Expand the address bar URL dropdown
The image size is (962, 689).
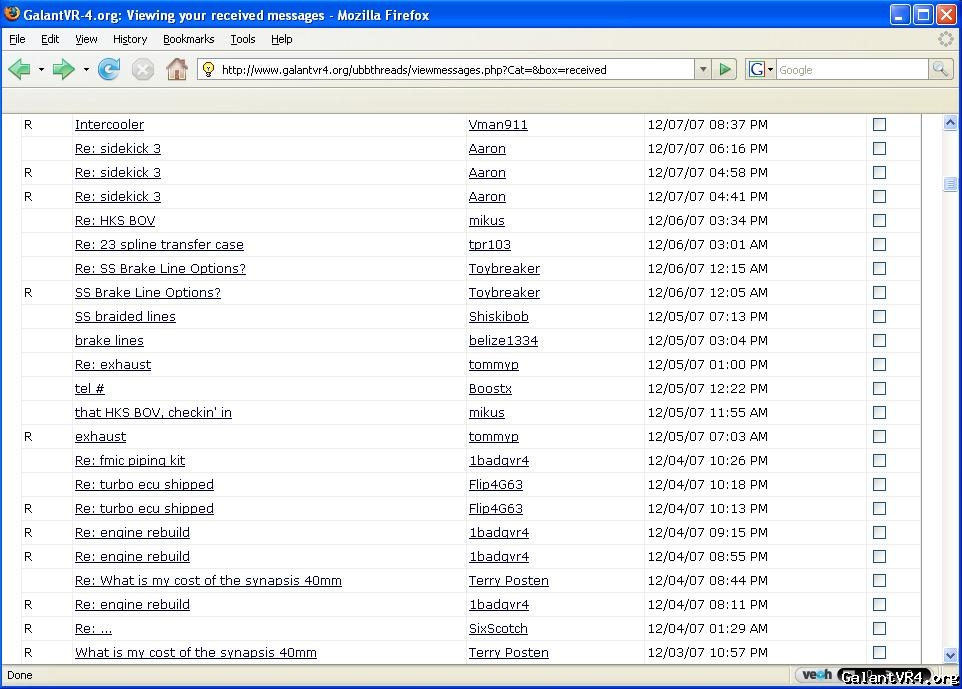point(703,69)
